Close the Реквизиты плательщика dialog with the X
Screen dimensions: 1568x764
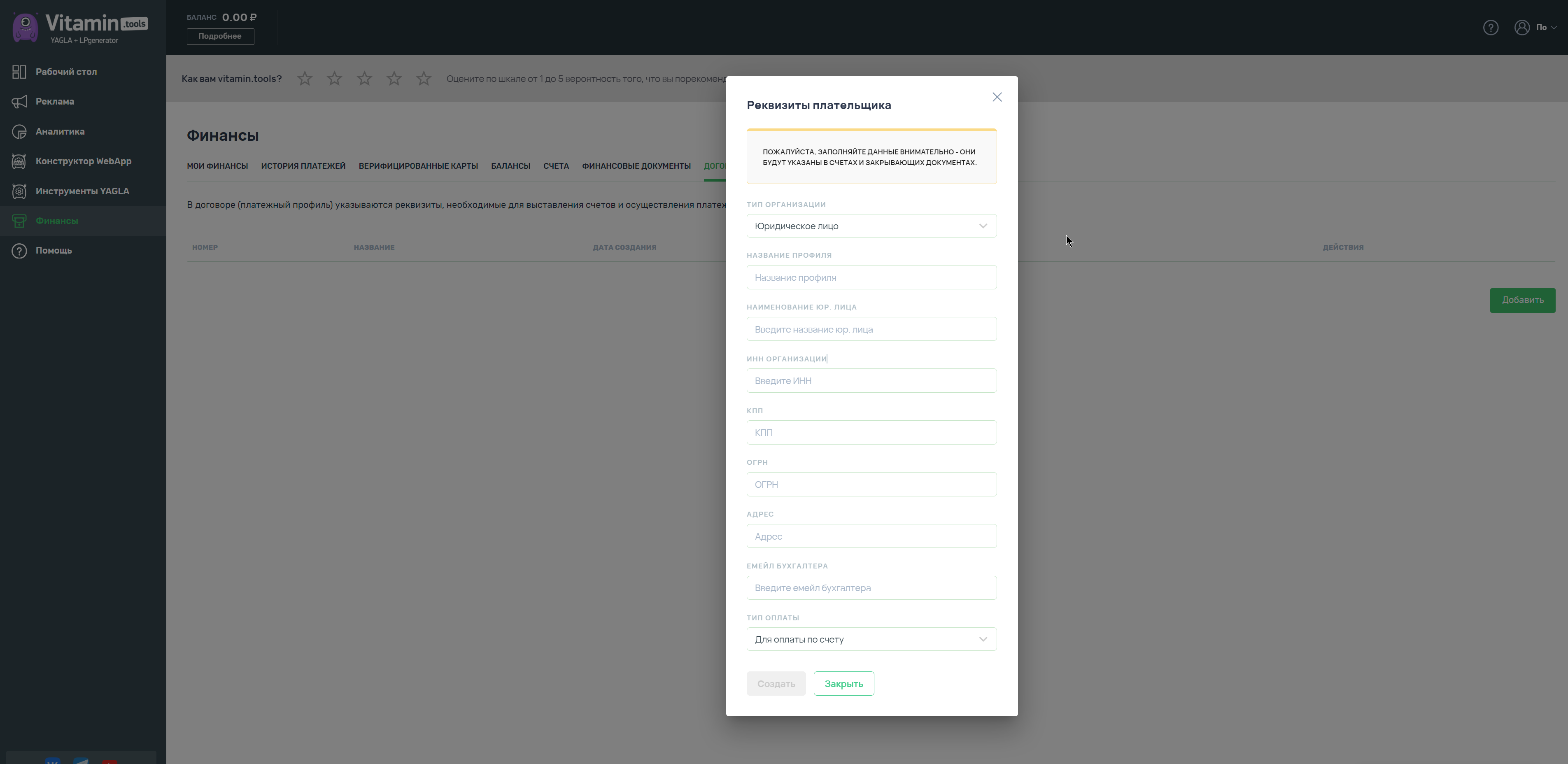pyautogui.click(x=997, y=98)
